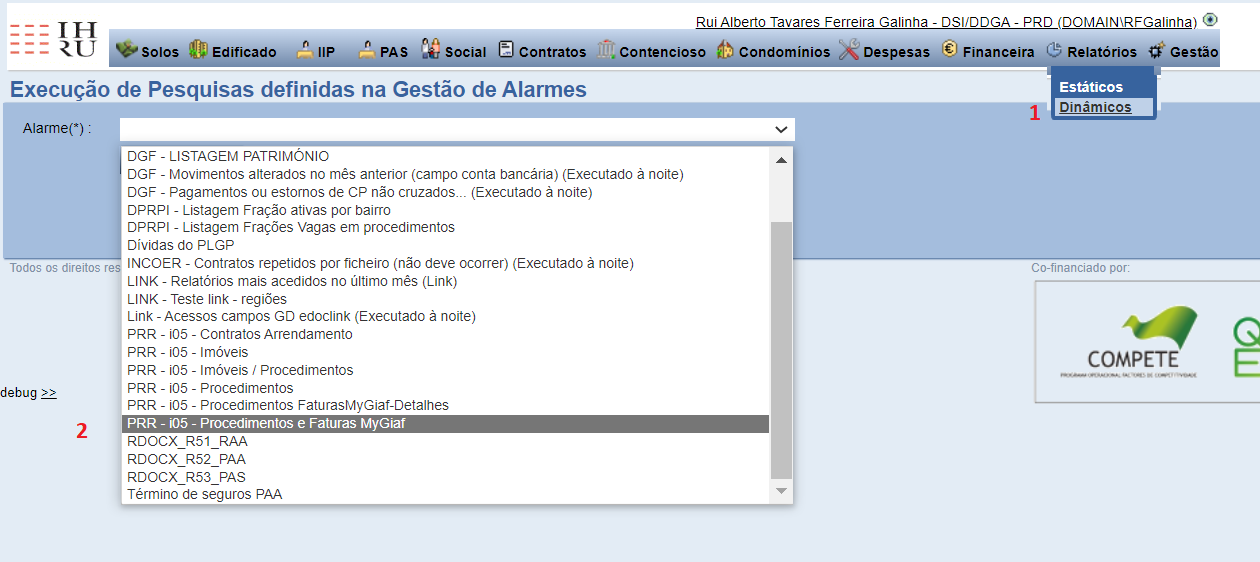This screenshot has width=1260, height=562.
Task: Pick 'Dívidas do PLGP' from the list
Action: coord(181,245)
